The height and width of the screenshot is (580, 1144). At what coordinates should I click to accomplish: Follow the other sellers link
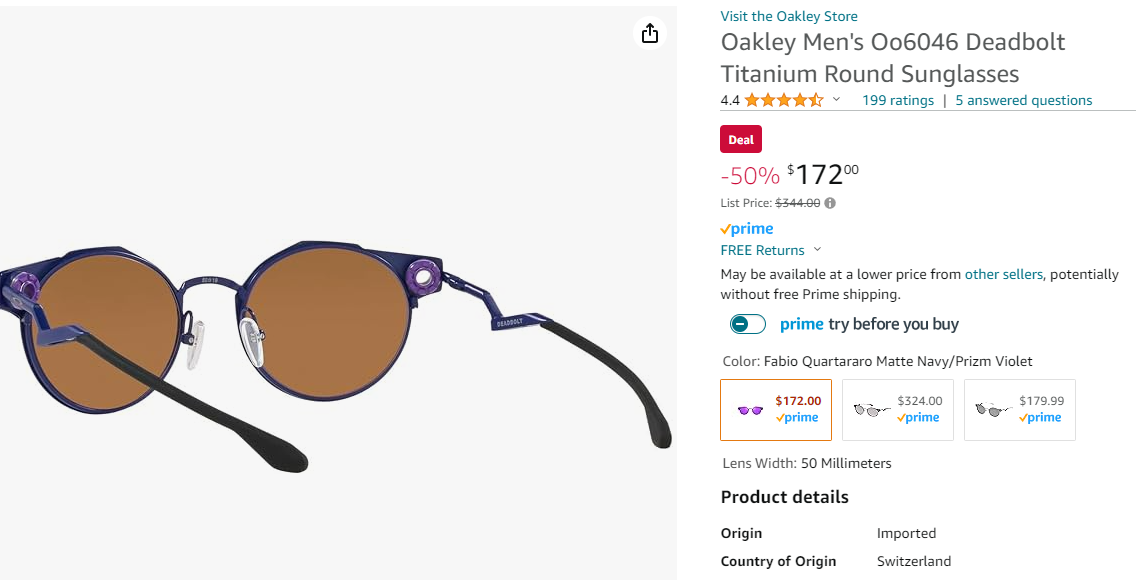[x=1003, y=274]
